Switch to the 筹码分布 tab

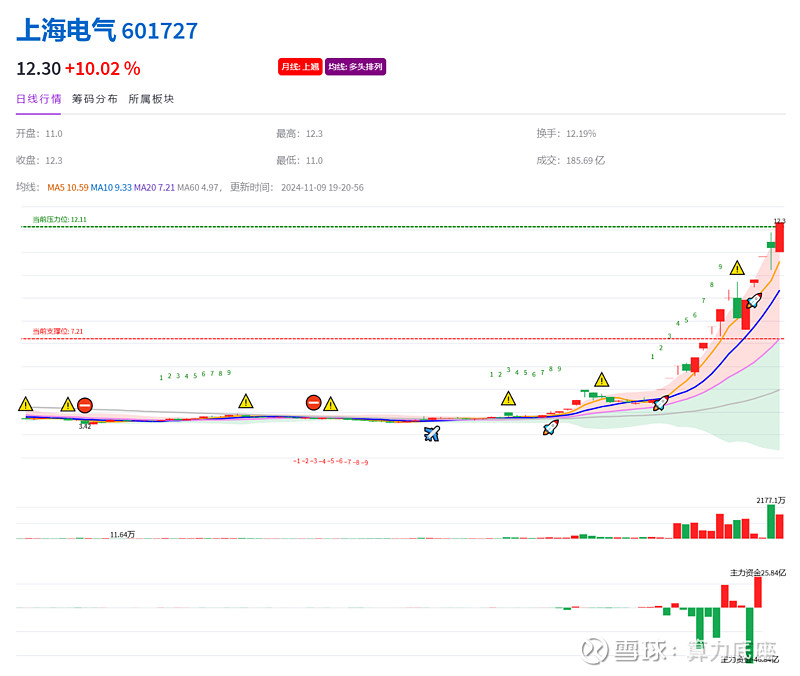tap(95, 99)
